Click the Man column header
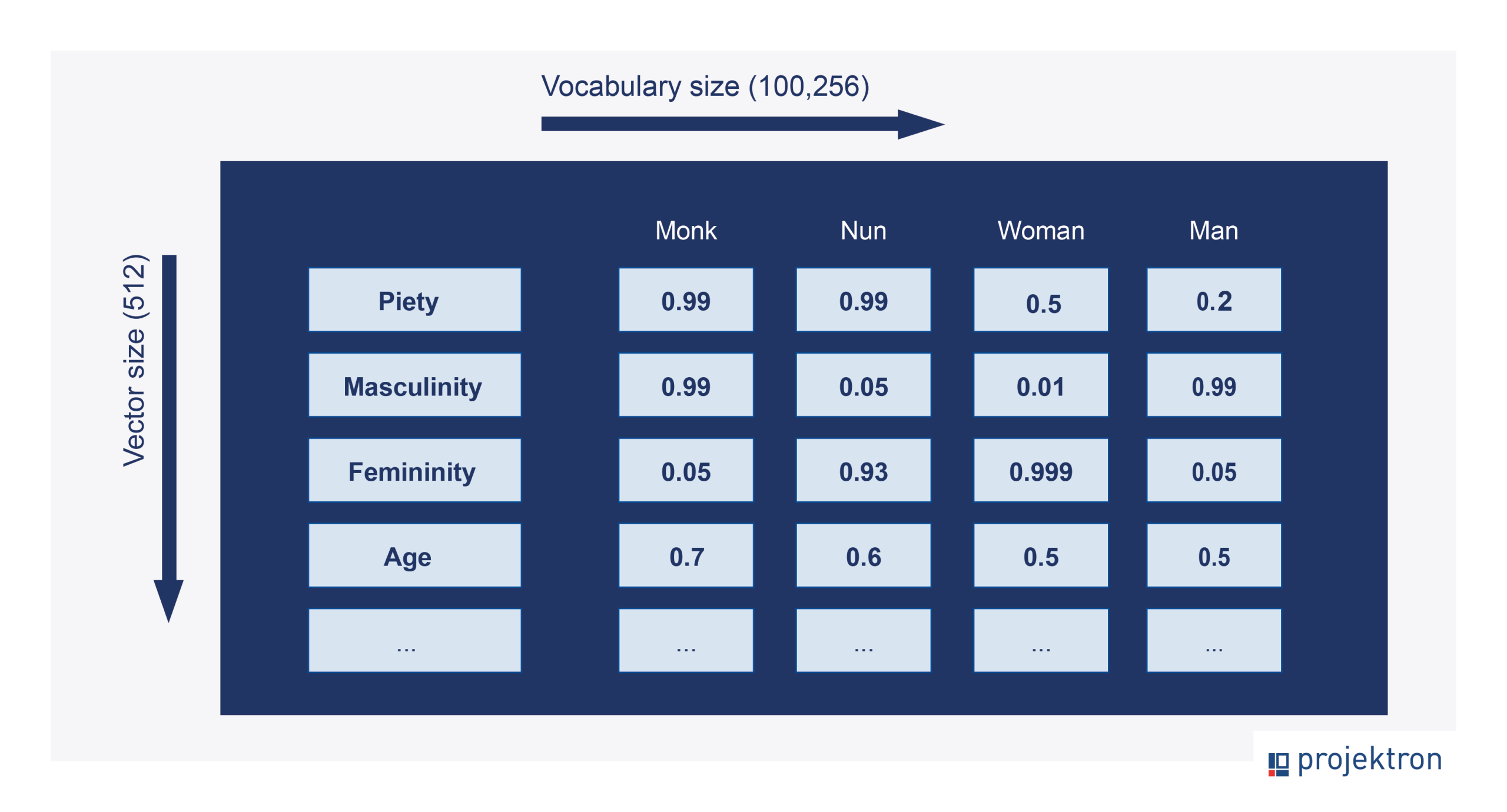The image size is (1507, 812). coord(1213,230)
